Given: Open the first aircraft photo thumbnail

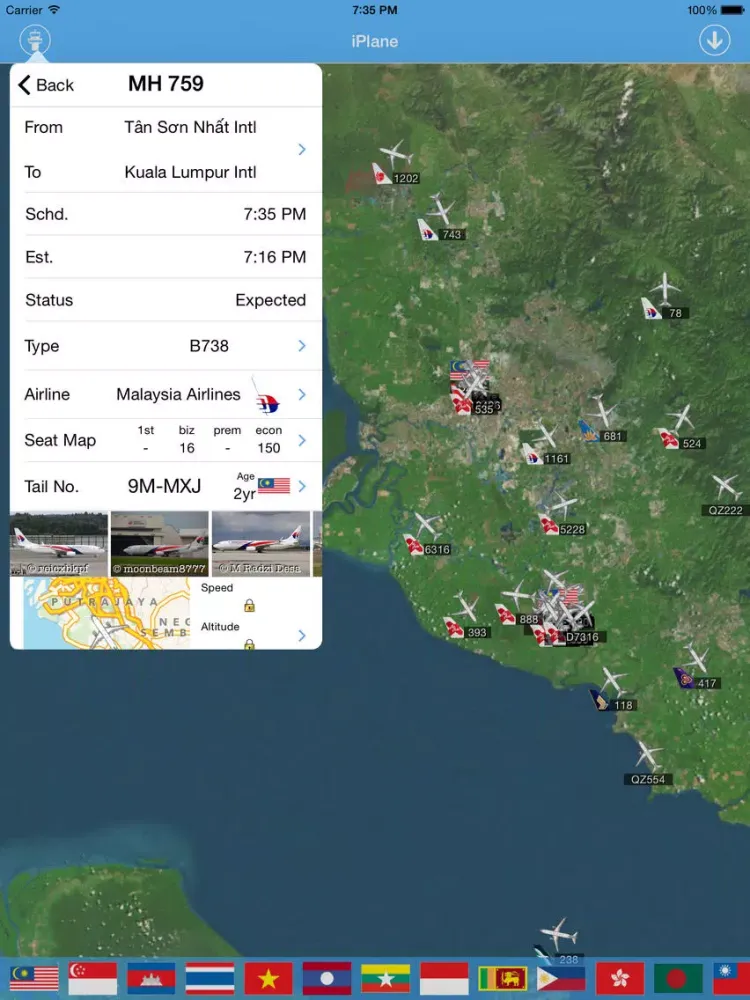Looking at the screenshot, I should pyautogui.click(x=59, y=543).
